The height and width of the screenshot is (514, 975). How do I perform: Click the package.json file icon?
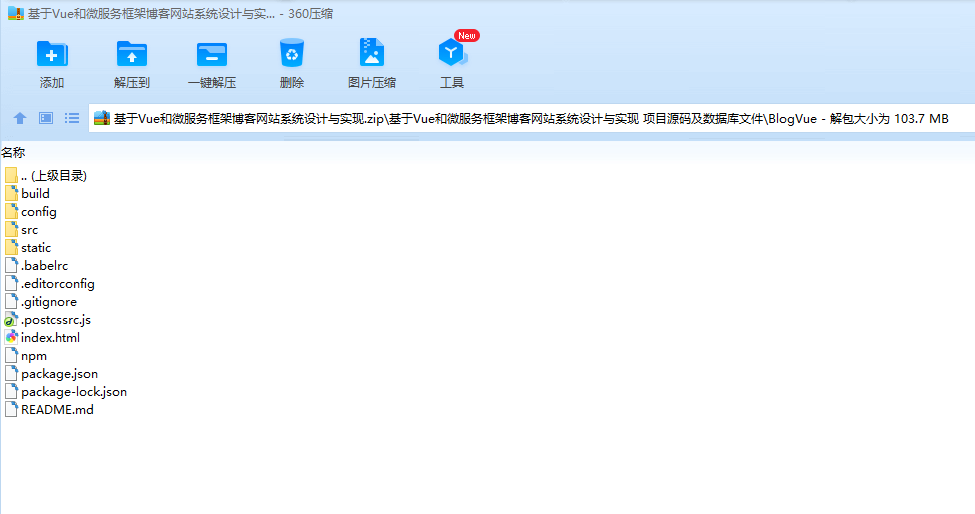tap(11, 374)
